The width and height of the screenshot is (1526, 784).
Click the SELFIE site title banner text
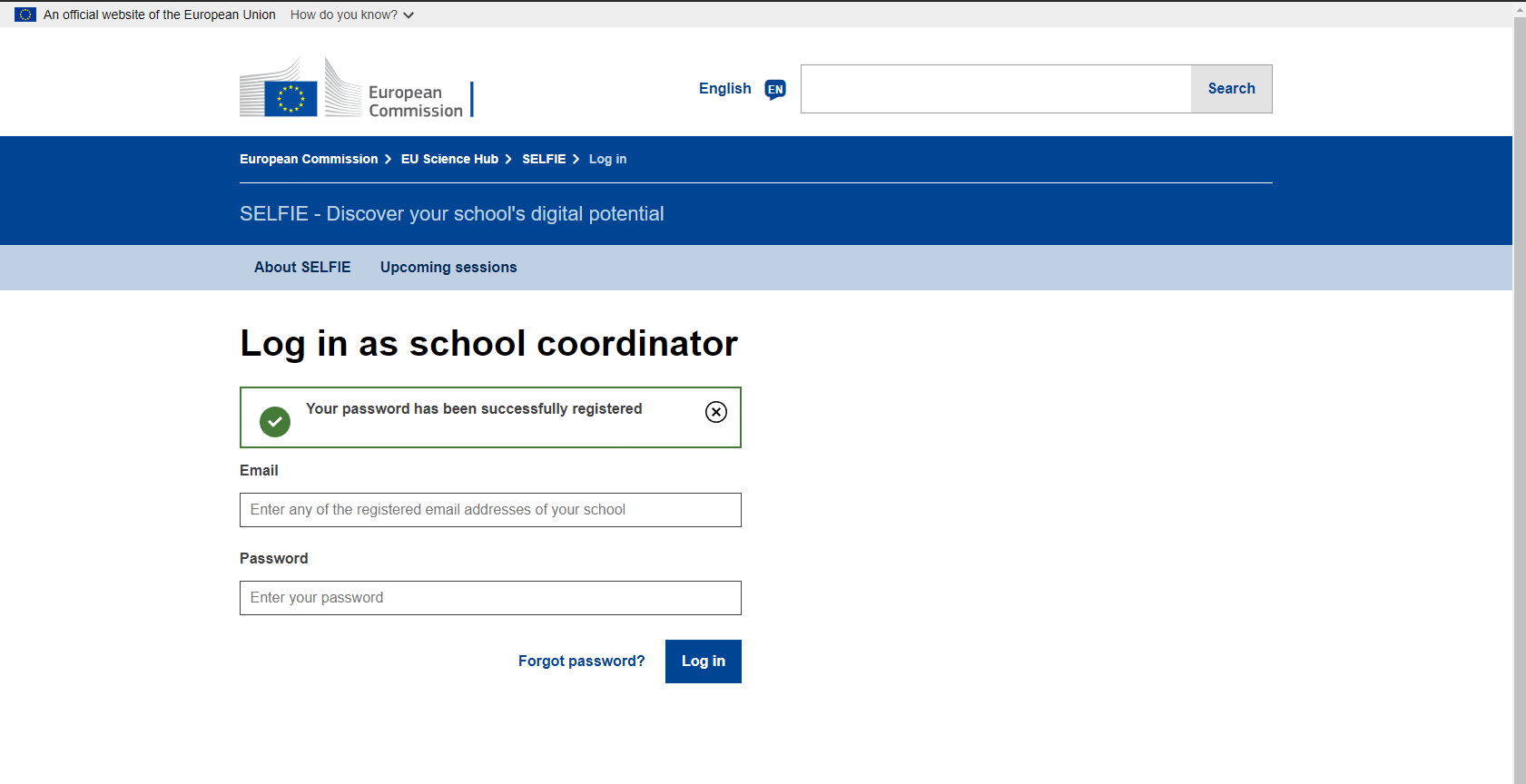pos(452,214)
